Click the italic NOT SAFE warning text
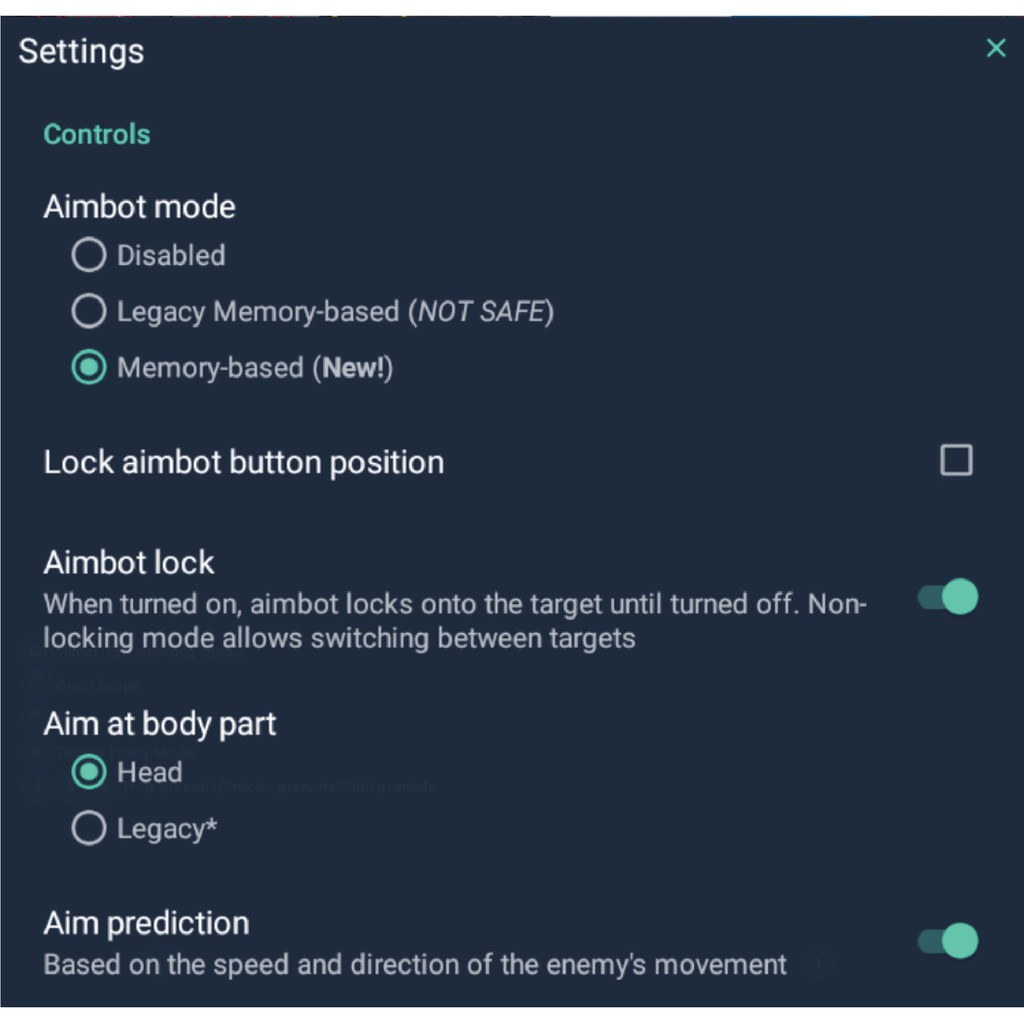Viewport: 1024px width, 1024px height. pos(480,312)
